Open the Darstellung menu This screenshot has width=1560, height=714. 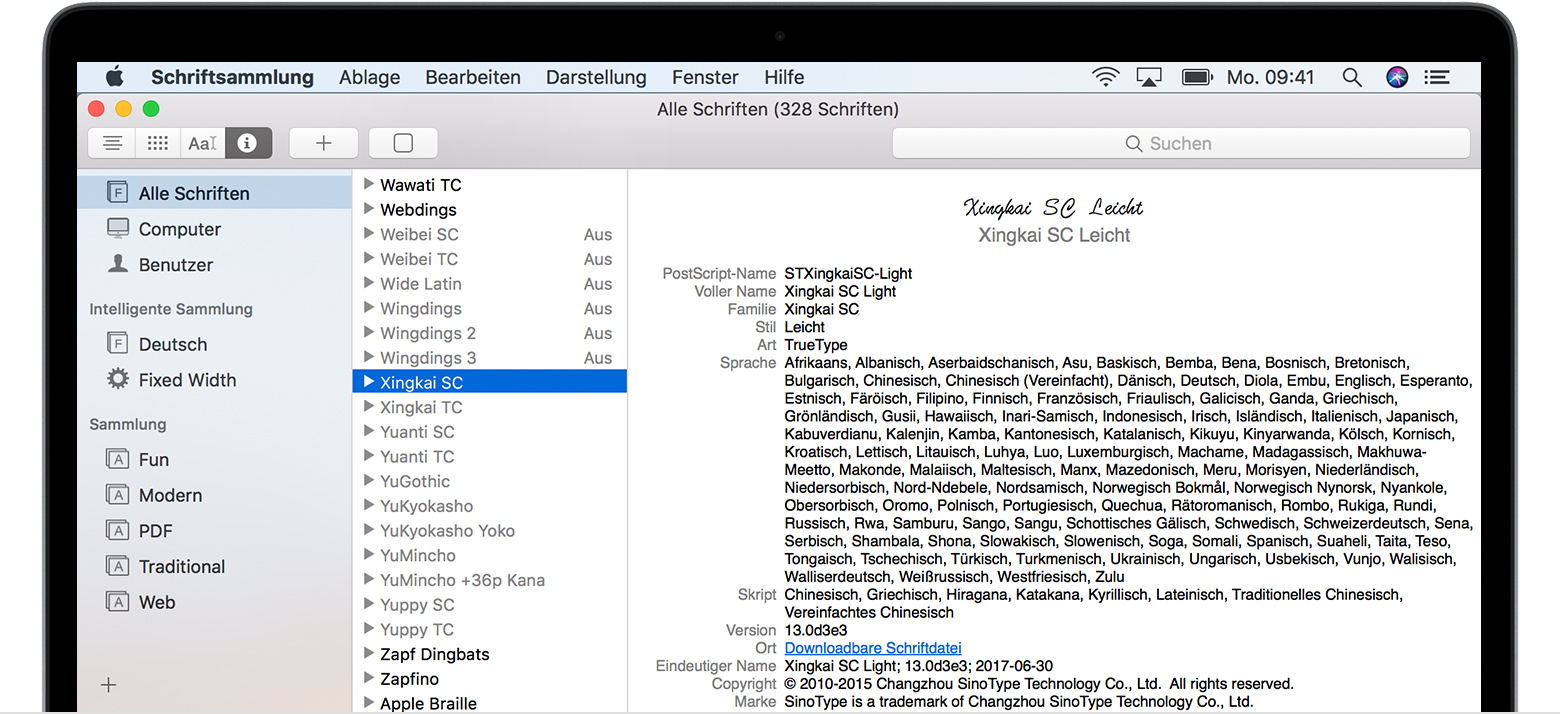(596, 77)
